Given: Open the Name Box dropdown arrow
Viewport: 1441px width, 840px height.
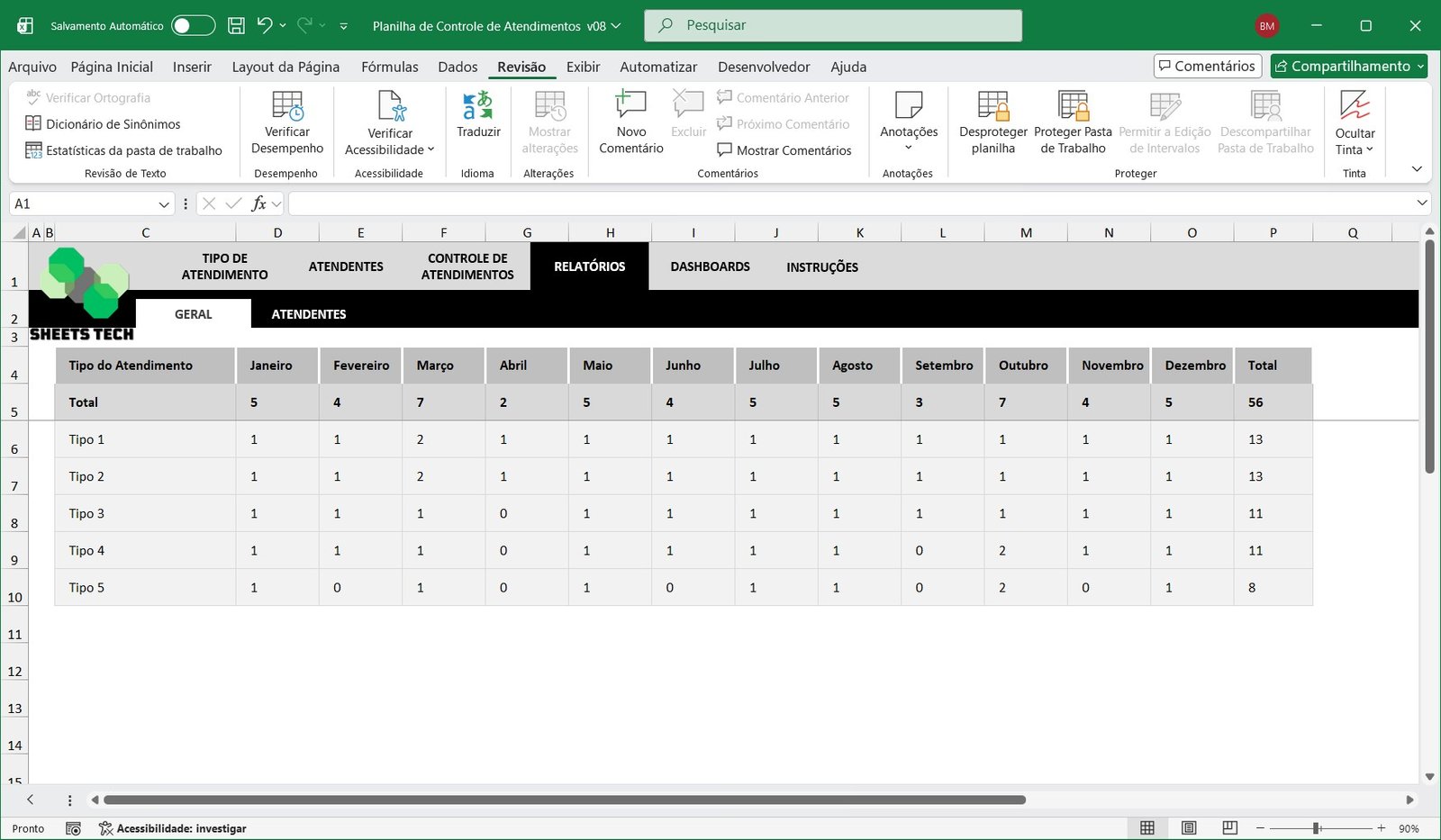Looking at the screenshot, I should point(164,204).
